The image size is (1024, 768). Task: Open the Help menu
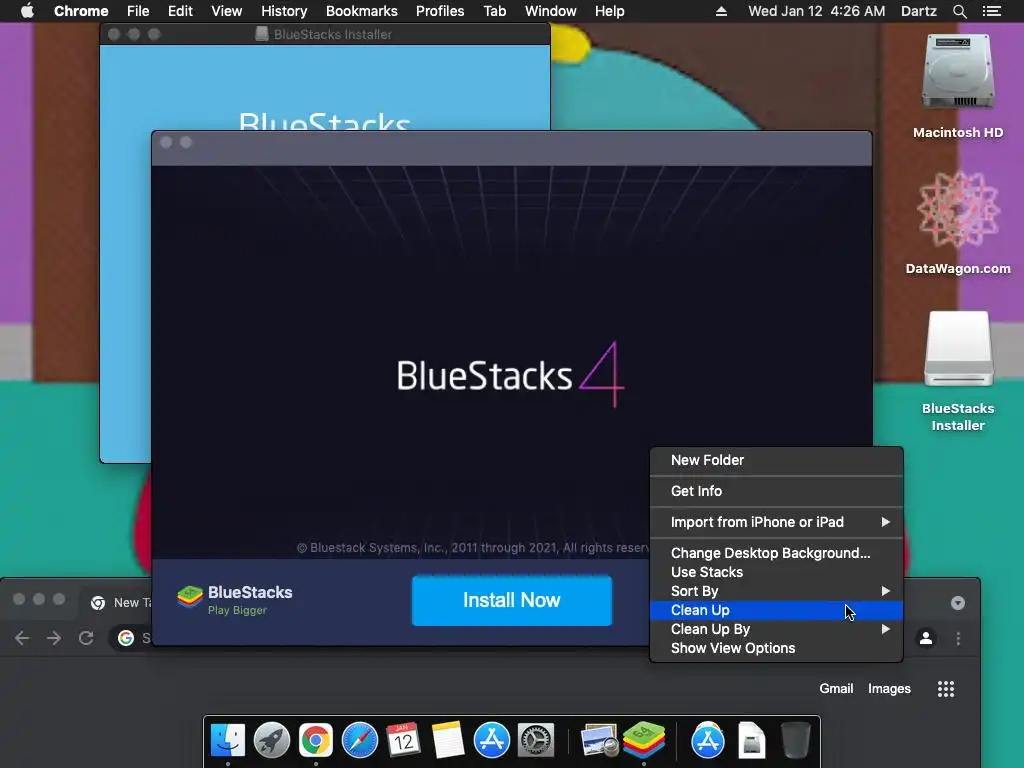pyautogui.click(x=609, y=11)
